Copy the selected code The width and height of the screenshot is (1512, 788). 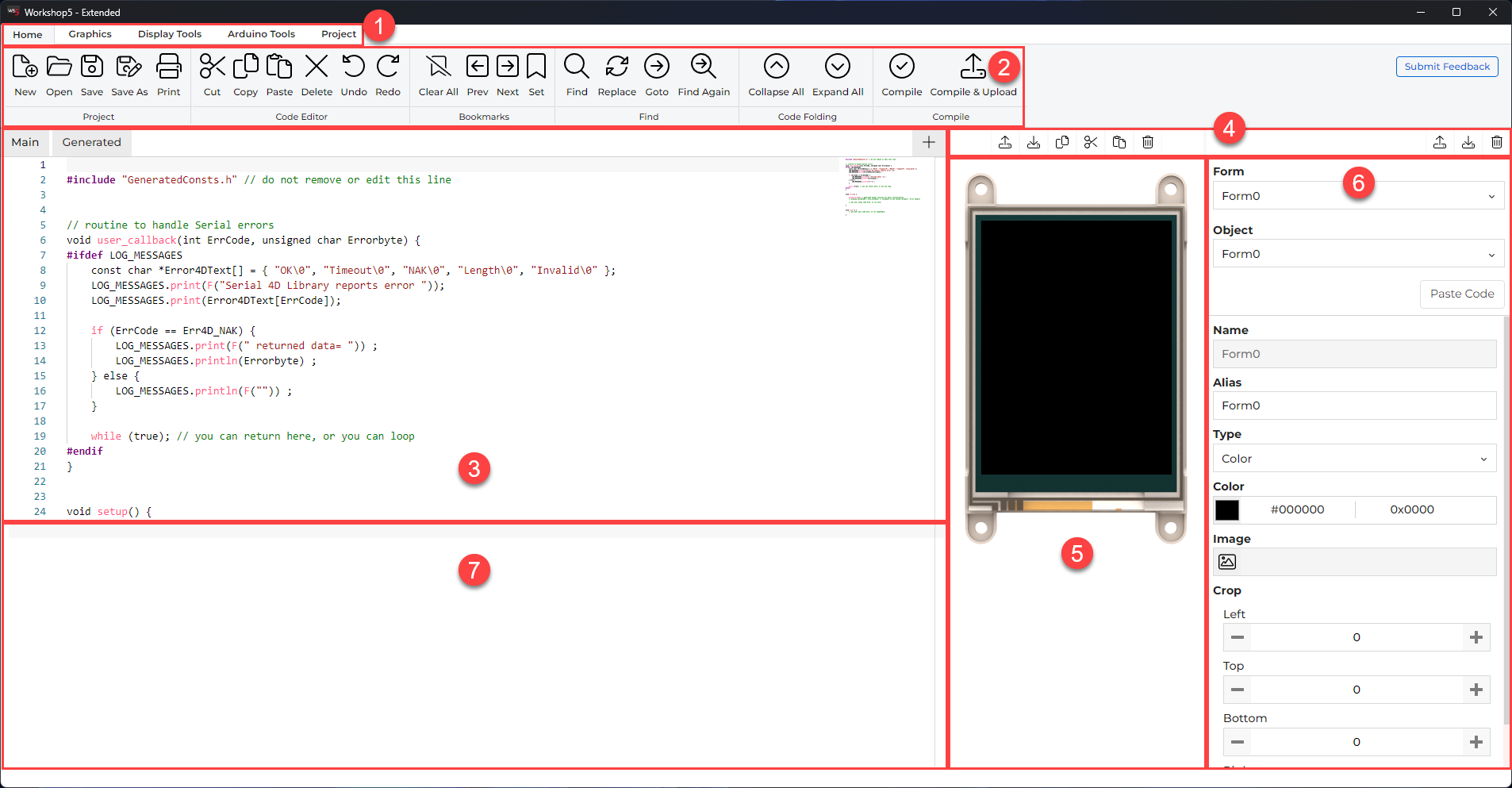245,75
